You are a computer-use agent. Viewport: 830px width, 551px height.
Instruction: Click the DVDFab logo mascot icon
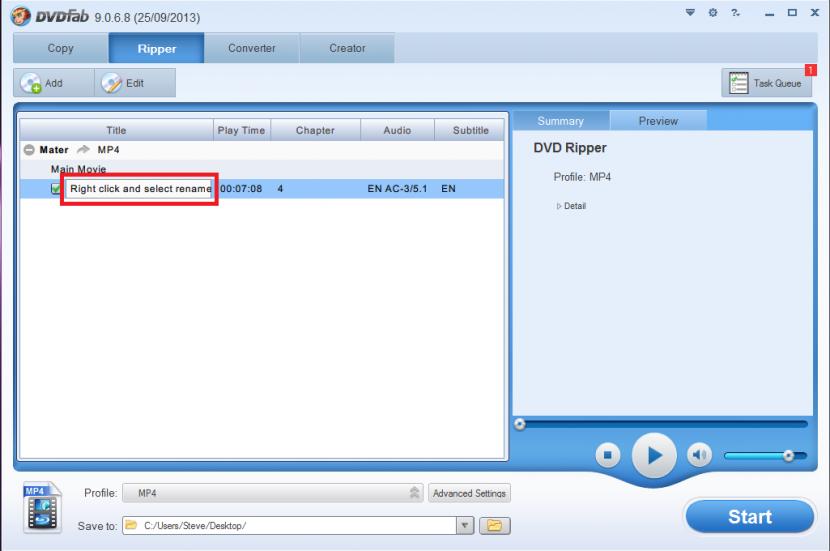21,15
